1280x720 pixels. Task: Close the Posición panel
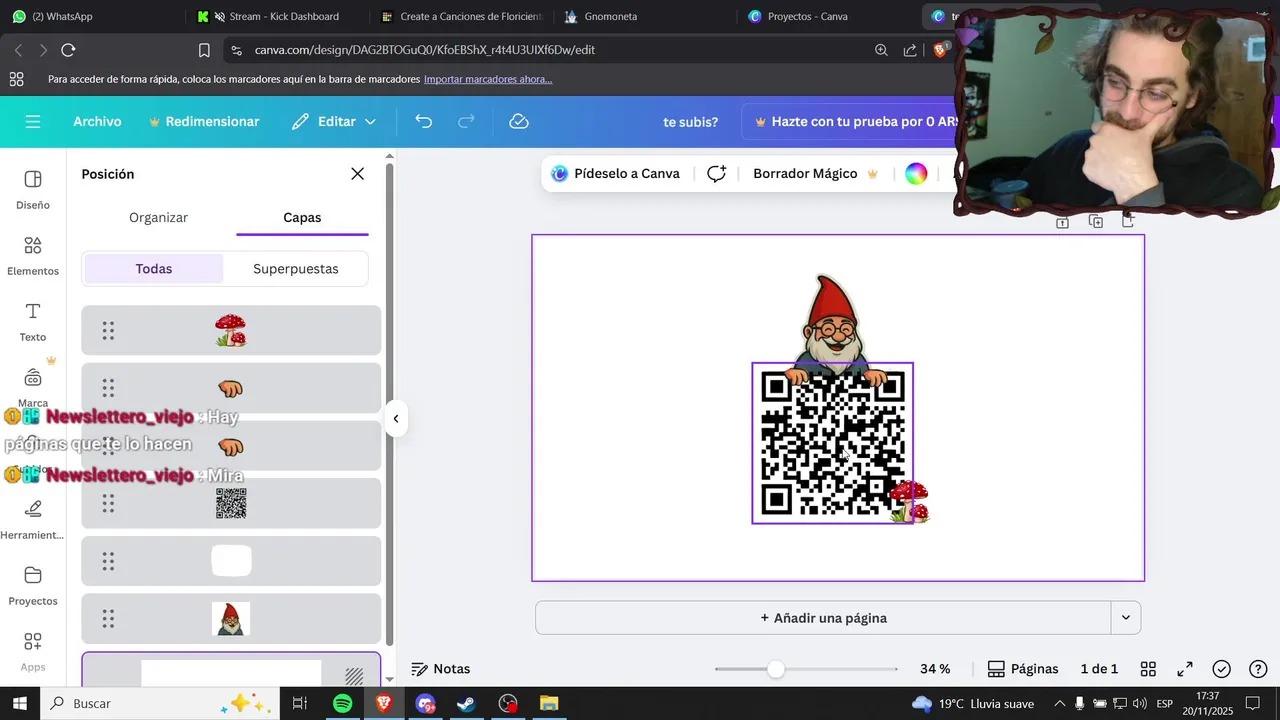[x=357, y=174]
